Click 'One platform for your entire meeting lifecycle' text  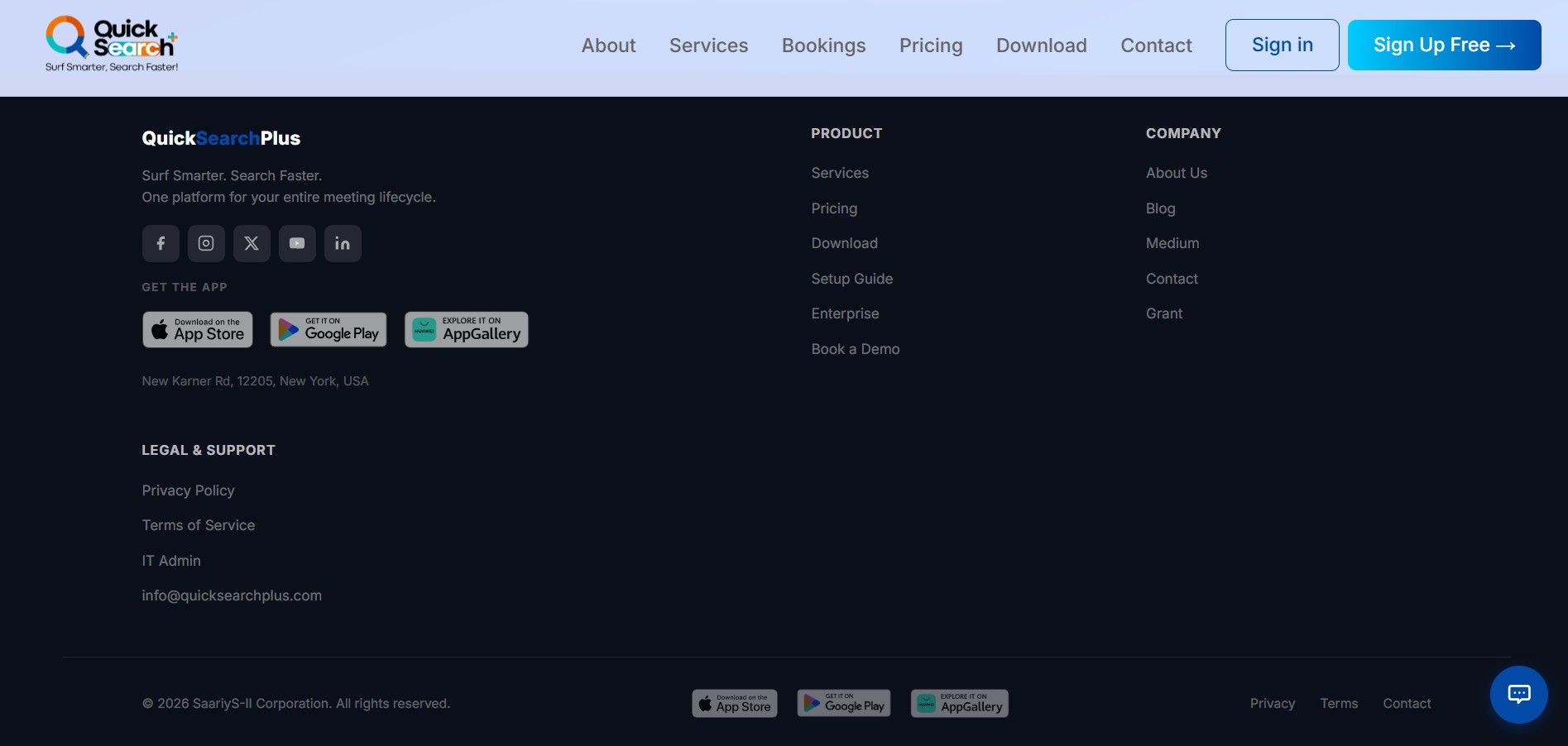click(289, 197)
